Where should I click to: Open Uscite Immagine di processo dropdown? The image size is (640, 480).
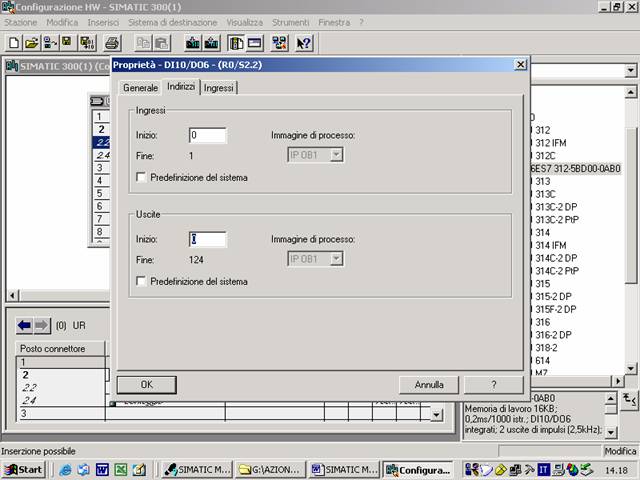click(337, 259)
